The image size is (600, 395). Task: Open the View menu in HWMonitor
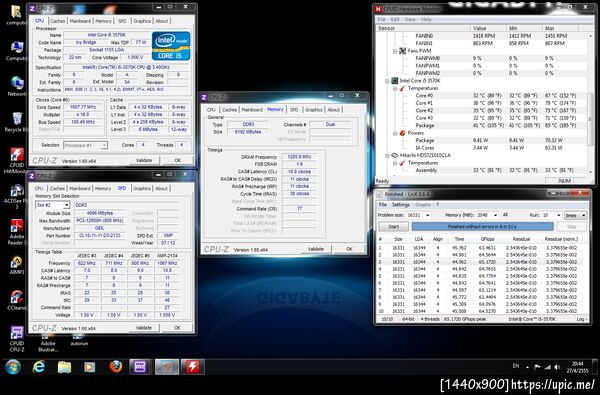tap(410, 19)
